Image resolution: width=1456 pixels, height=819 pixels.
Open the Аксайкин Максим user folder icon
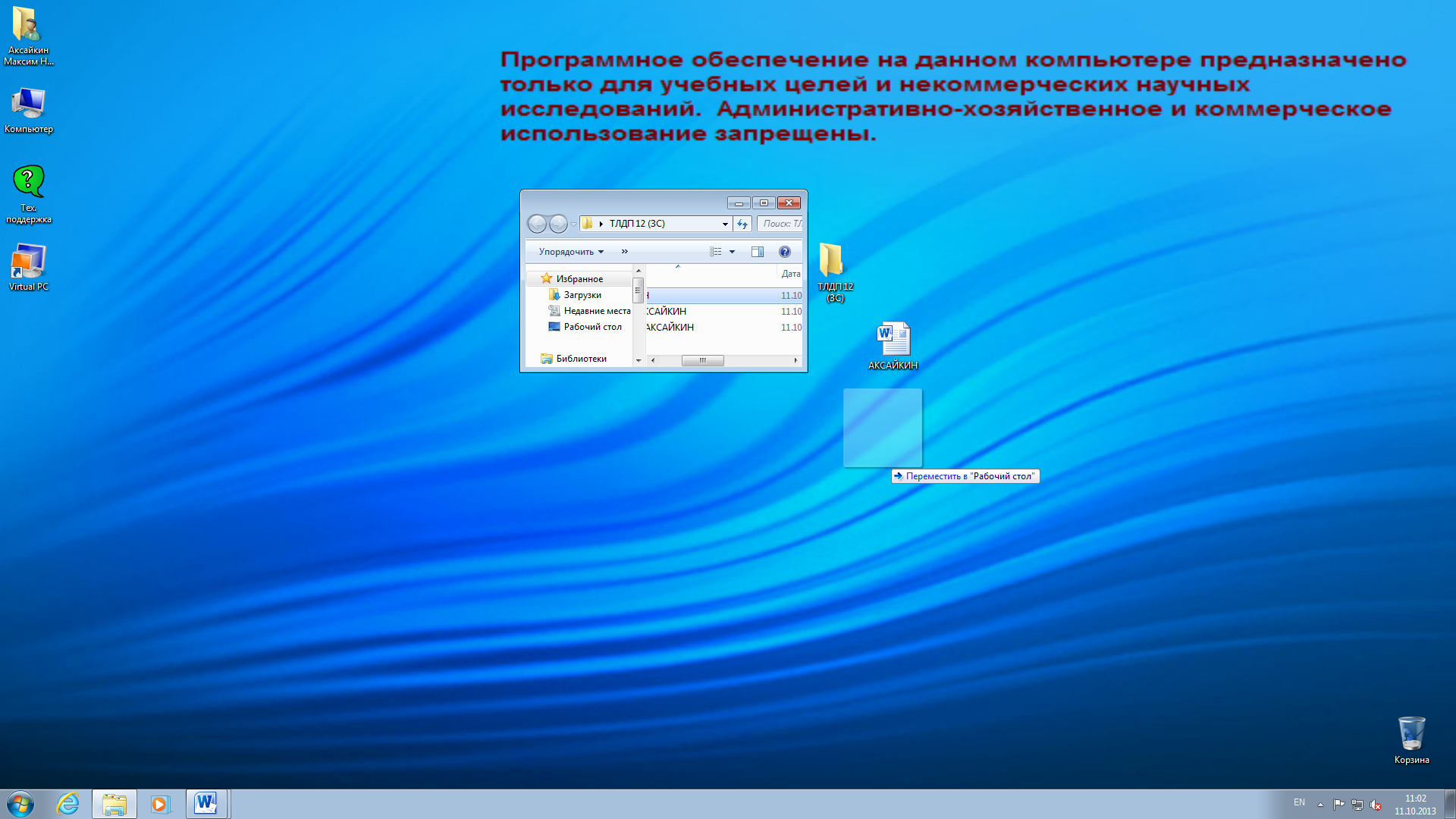[28, 36]
